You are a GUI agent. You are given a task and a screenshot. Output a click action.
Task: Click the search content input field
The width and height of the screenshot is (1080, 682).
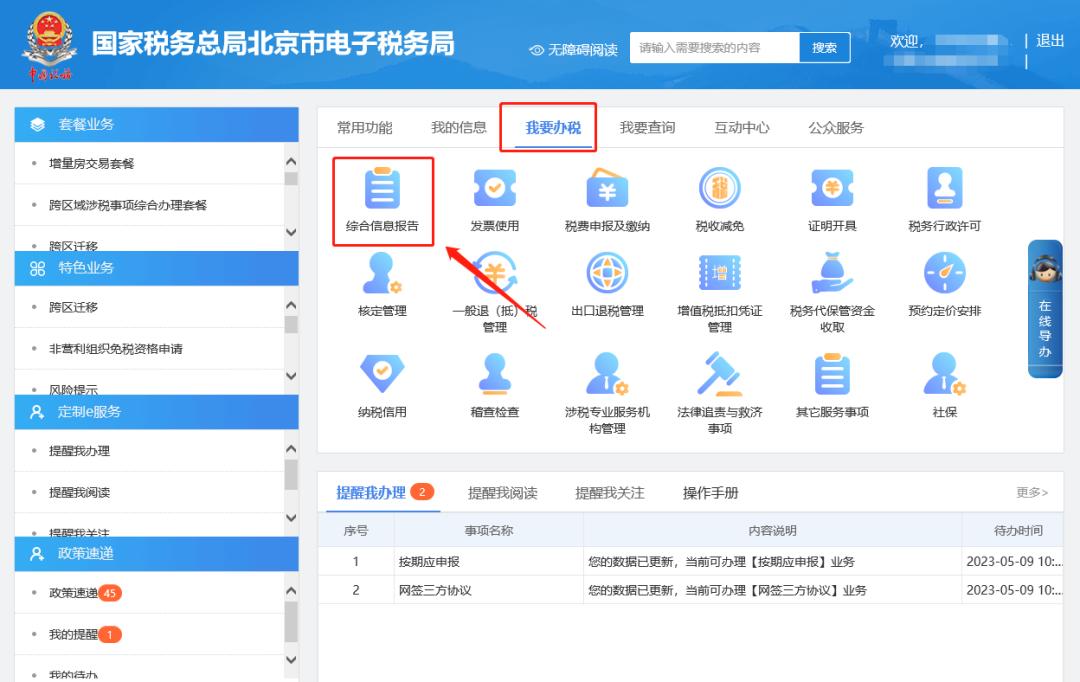(x=714, y=48)
